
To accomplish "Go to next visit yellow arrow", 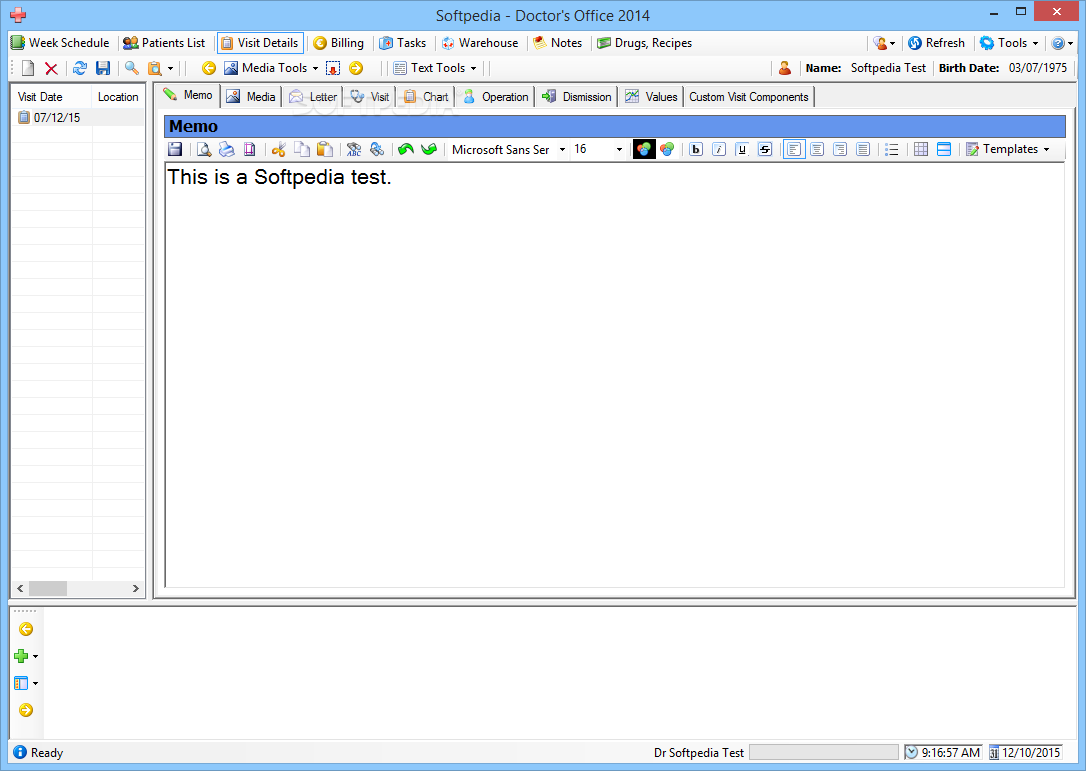I will coord(356,68).
